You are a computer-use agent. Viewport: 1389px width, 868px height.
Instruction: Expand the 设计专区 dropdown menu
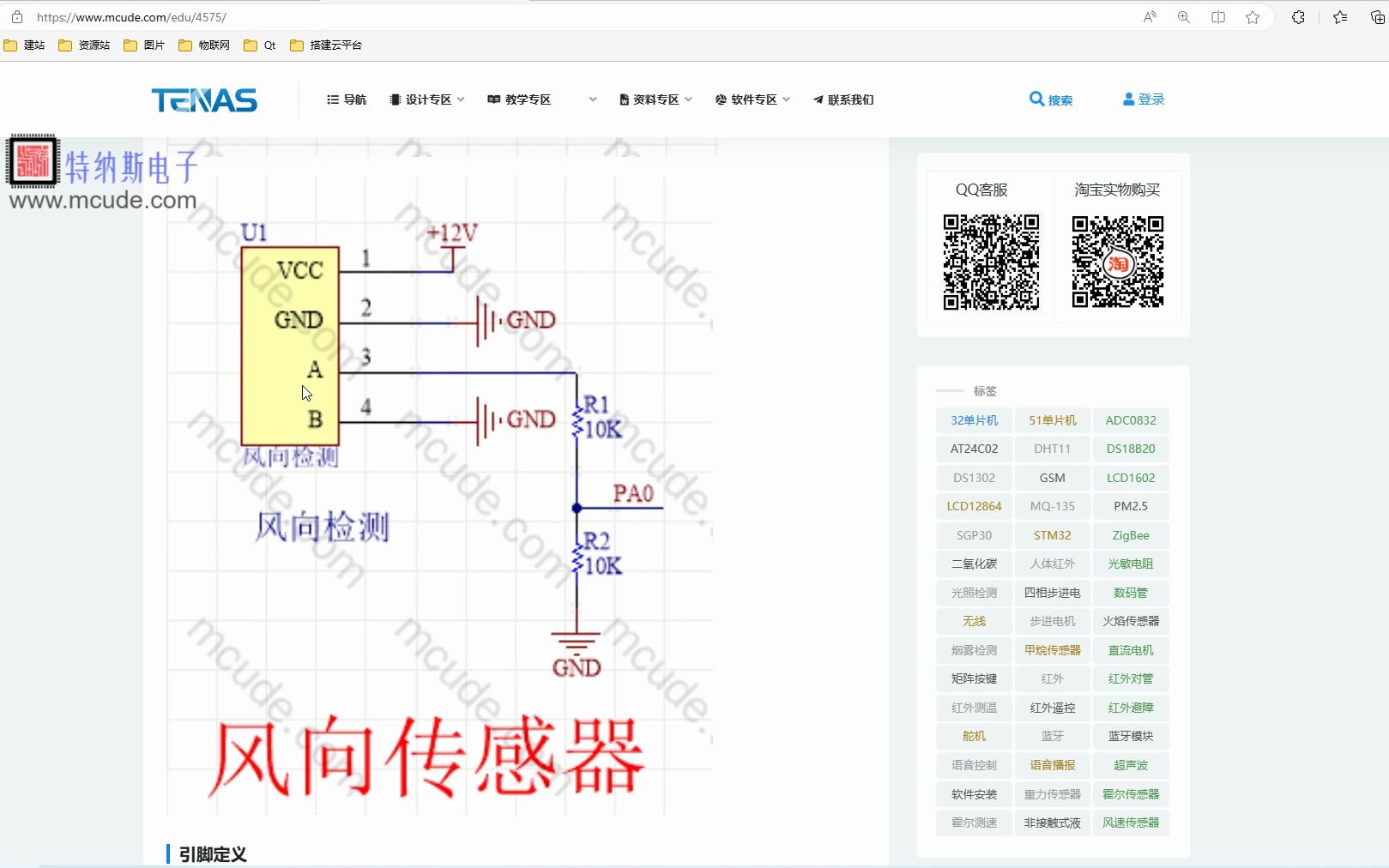coord(426,99)
